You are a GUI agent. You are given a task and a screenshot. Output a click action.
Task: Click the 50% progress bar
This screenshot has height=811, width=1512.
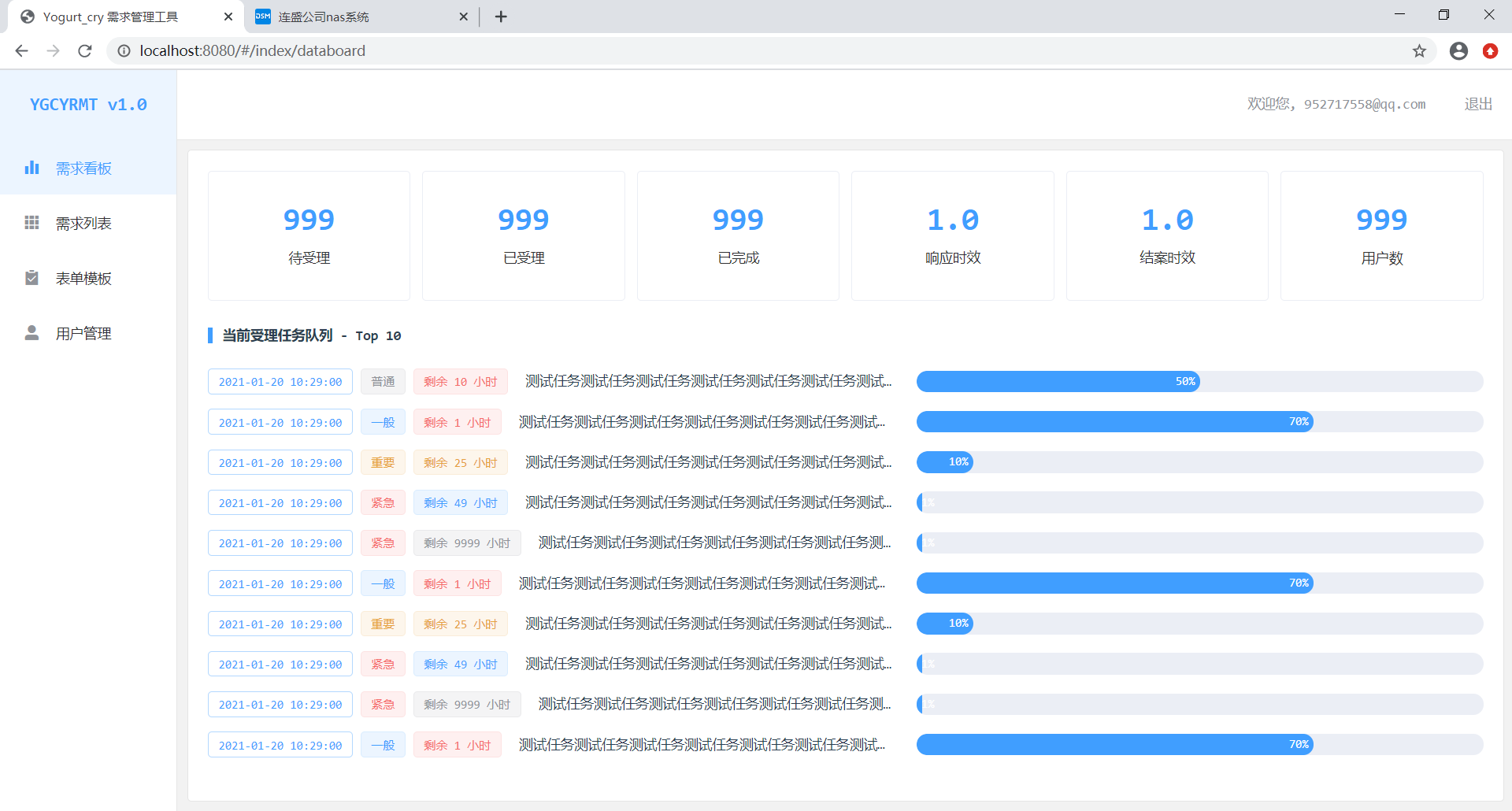(1199, 381)
